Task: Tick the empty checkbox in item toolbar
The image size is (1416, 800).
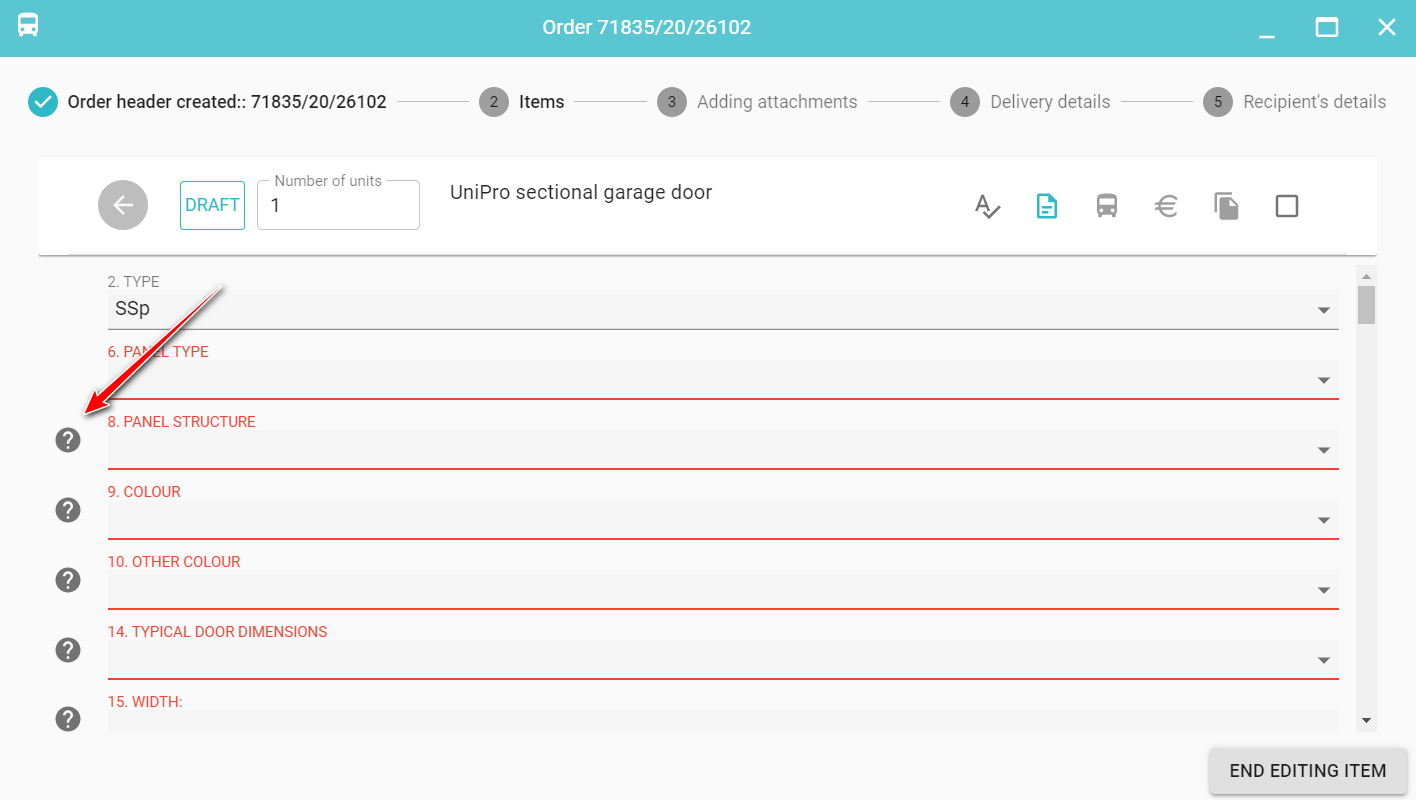Action: [1286, 206]
